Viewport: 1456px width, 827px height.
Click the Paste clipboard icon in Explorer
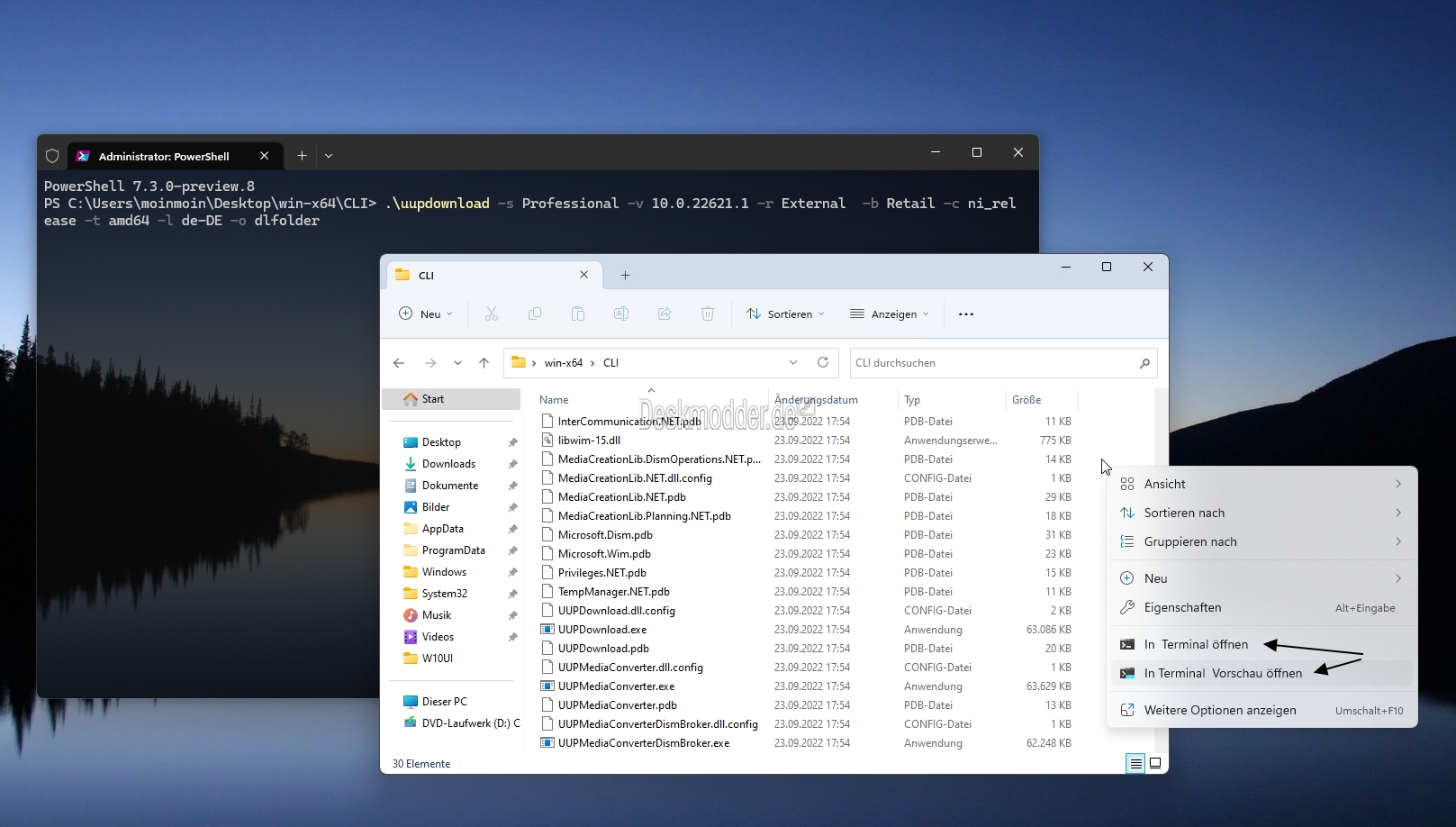[577, 314]
